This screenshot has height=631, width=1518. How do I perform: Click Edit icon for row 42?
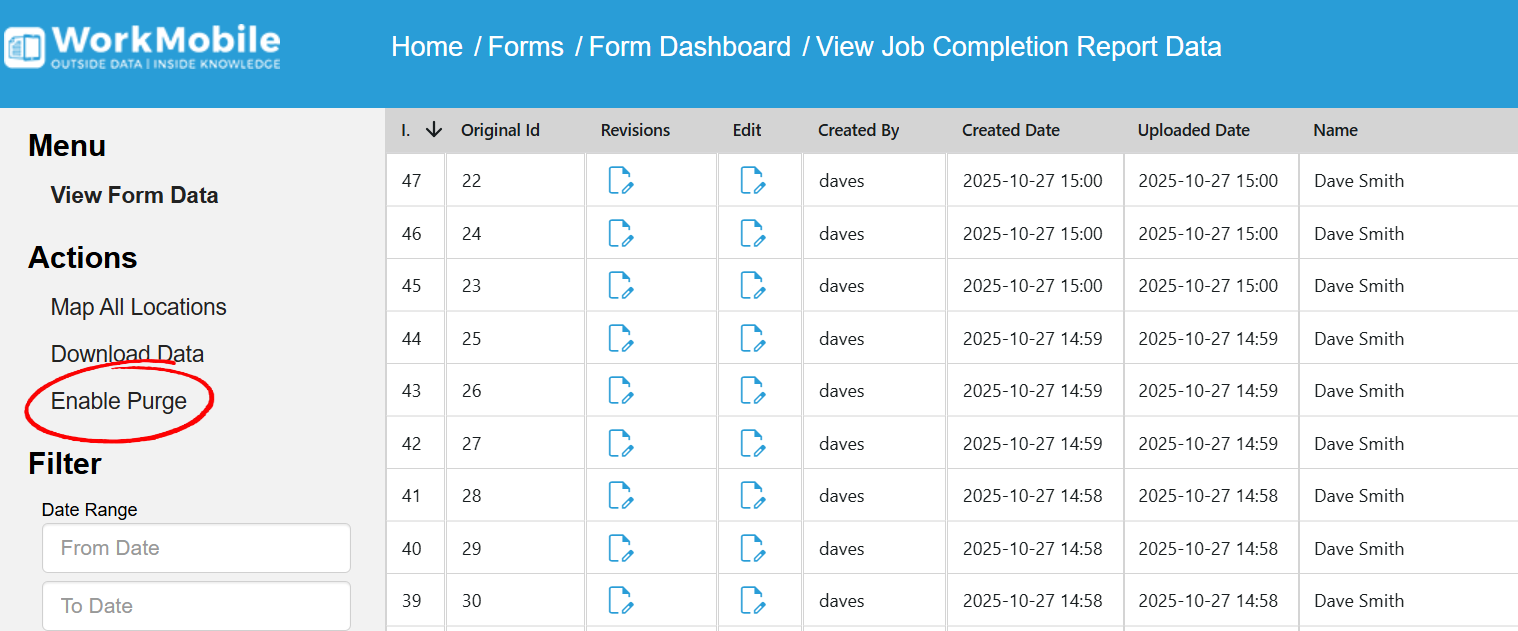tap(752, 443)
